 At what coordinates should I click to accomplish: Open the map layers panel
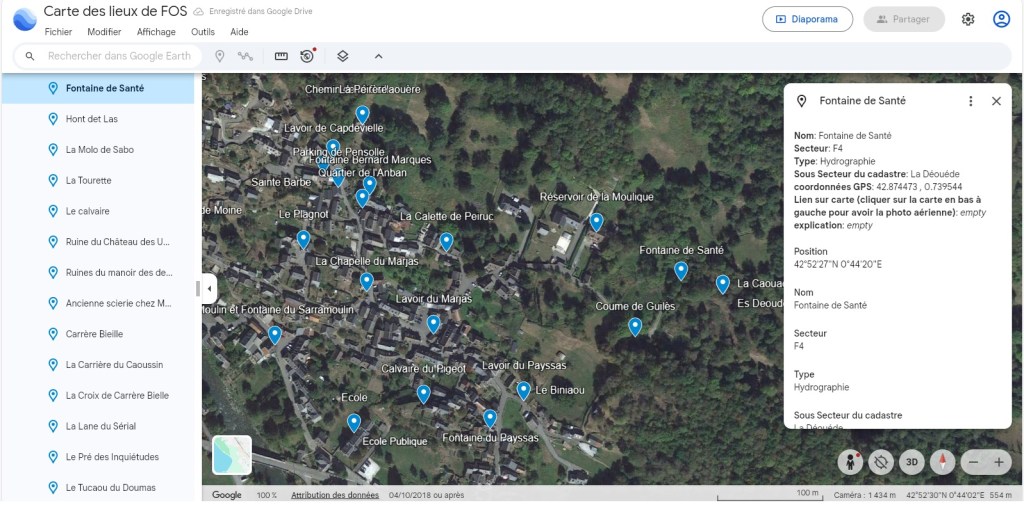tap(342, 56)
